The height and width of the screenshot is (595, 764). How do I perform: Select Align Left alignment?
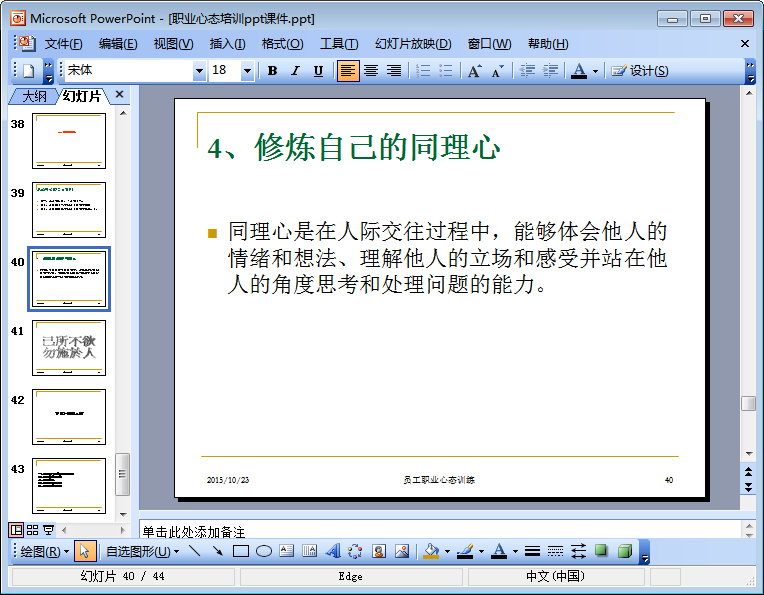(348, 71)
